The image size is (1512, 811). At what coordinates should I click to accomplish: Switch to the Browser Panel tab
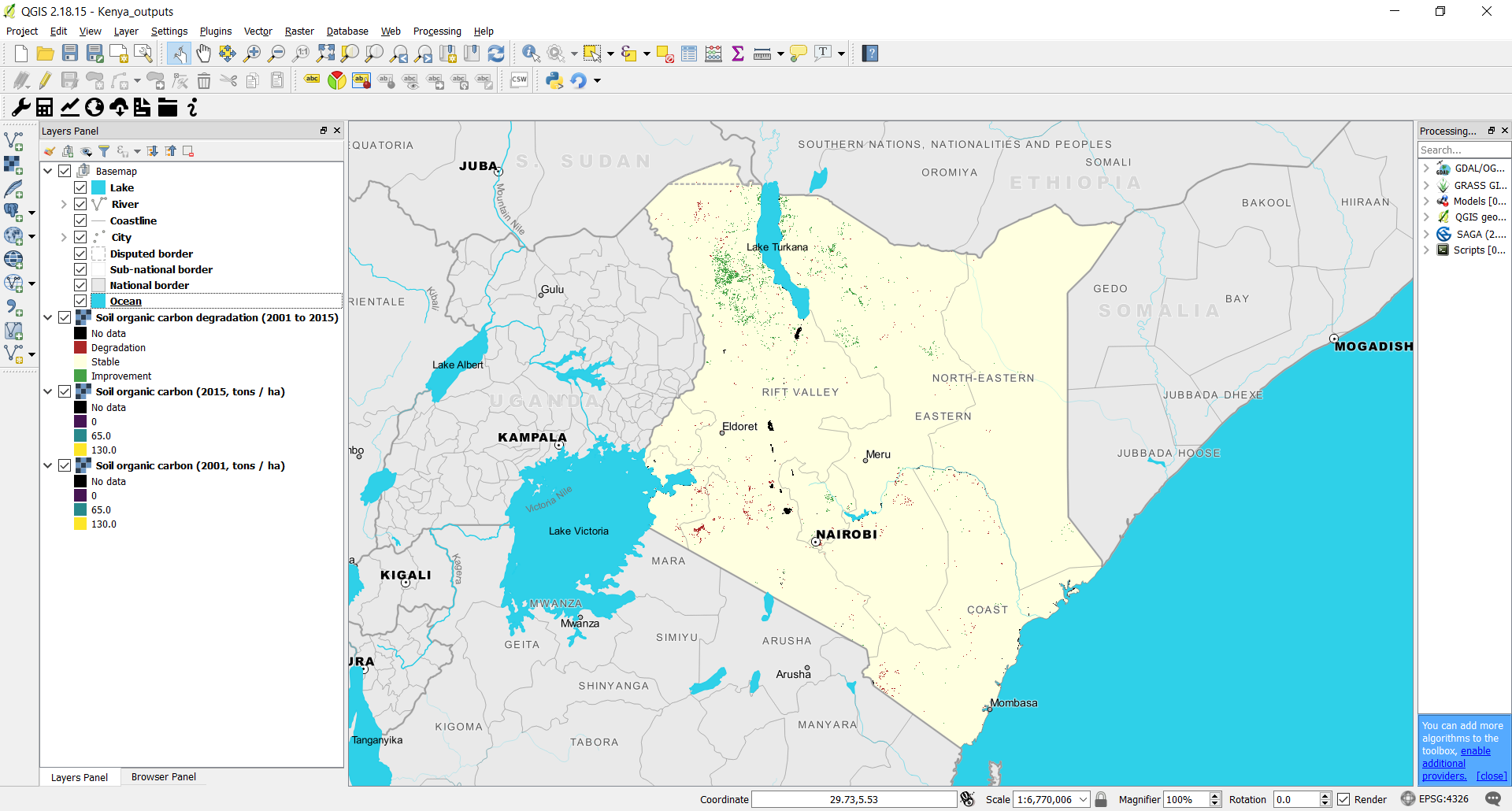[163, 776]
